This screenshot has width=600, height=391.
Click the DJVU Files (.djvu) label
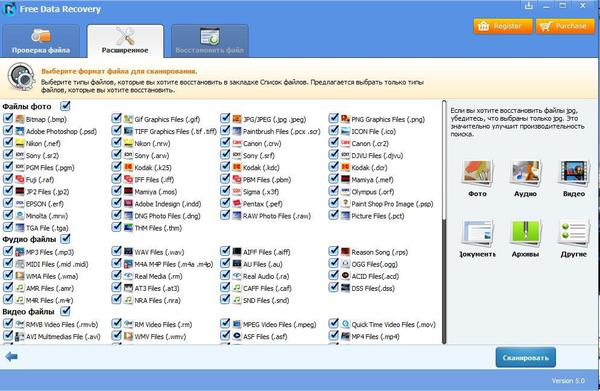tap(377, 156)
